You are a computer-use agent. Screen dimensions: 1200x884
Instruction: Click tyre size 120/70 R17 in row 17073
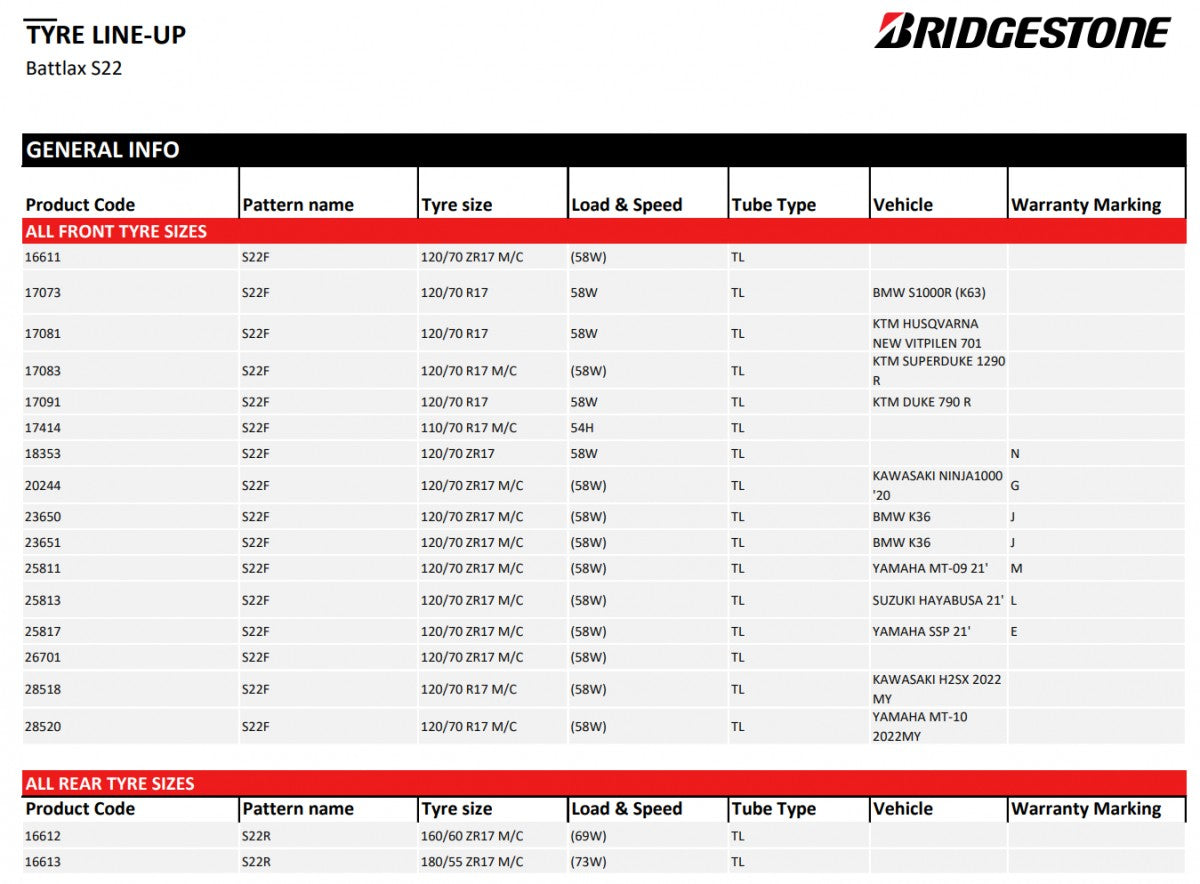[455, 293]
